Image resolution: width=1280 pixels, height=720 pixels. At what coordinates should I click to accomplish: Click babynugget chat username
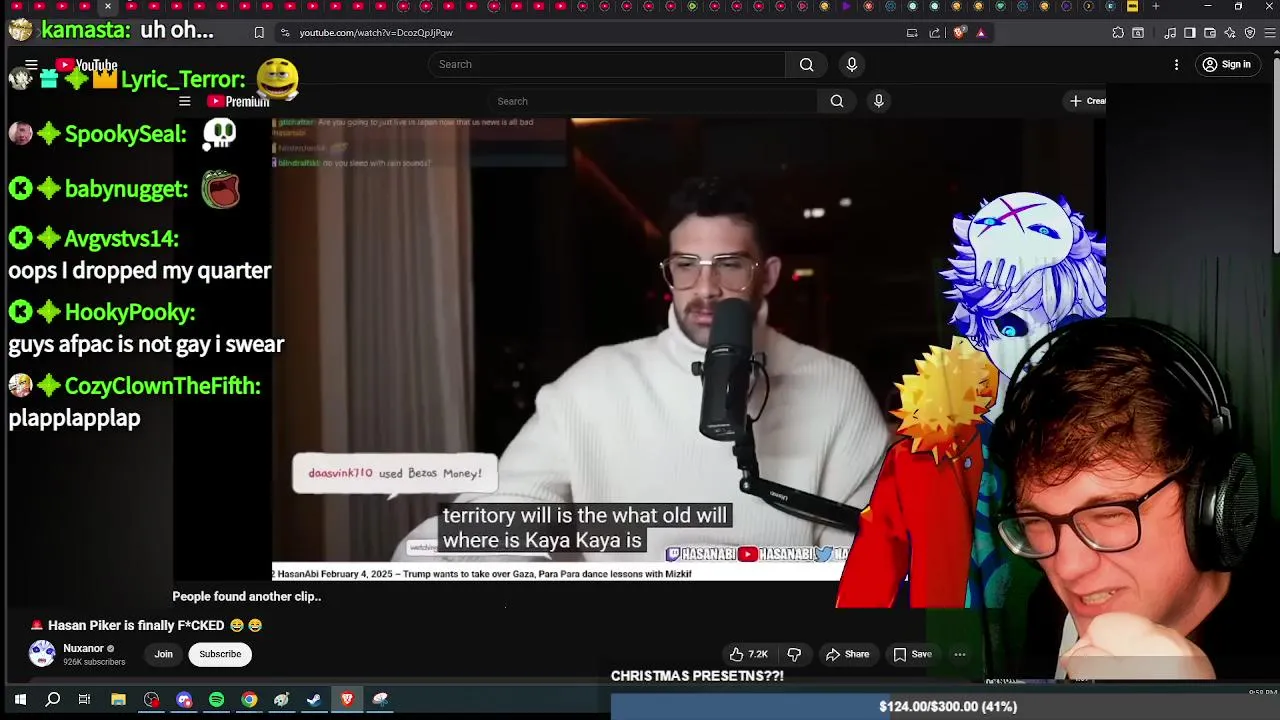pos(126,189)
